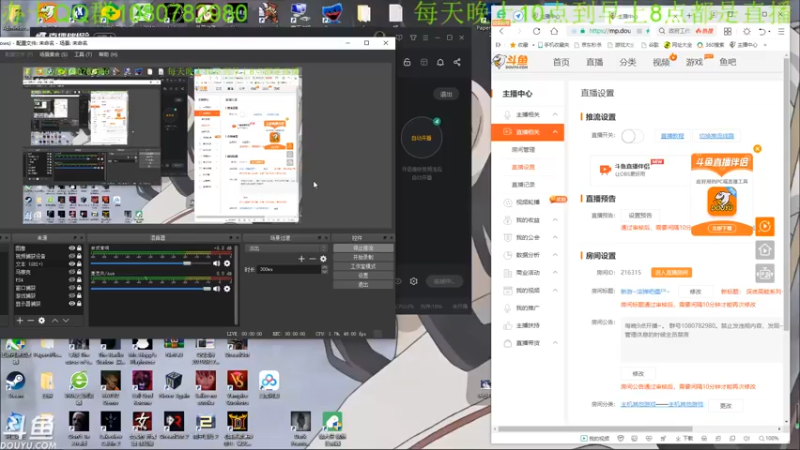
Task: Click the browser home icon
Action: click(x=554, y=31)
